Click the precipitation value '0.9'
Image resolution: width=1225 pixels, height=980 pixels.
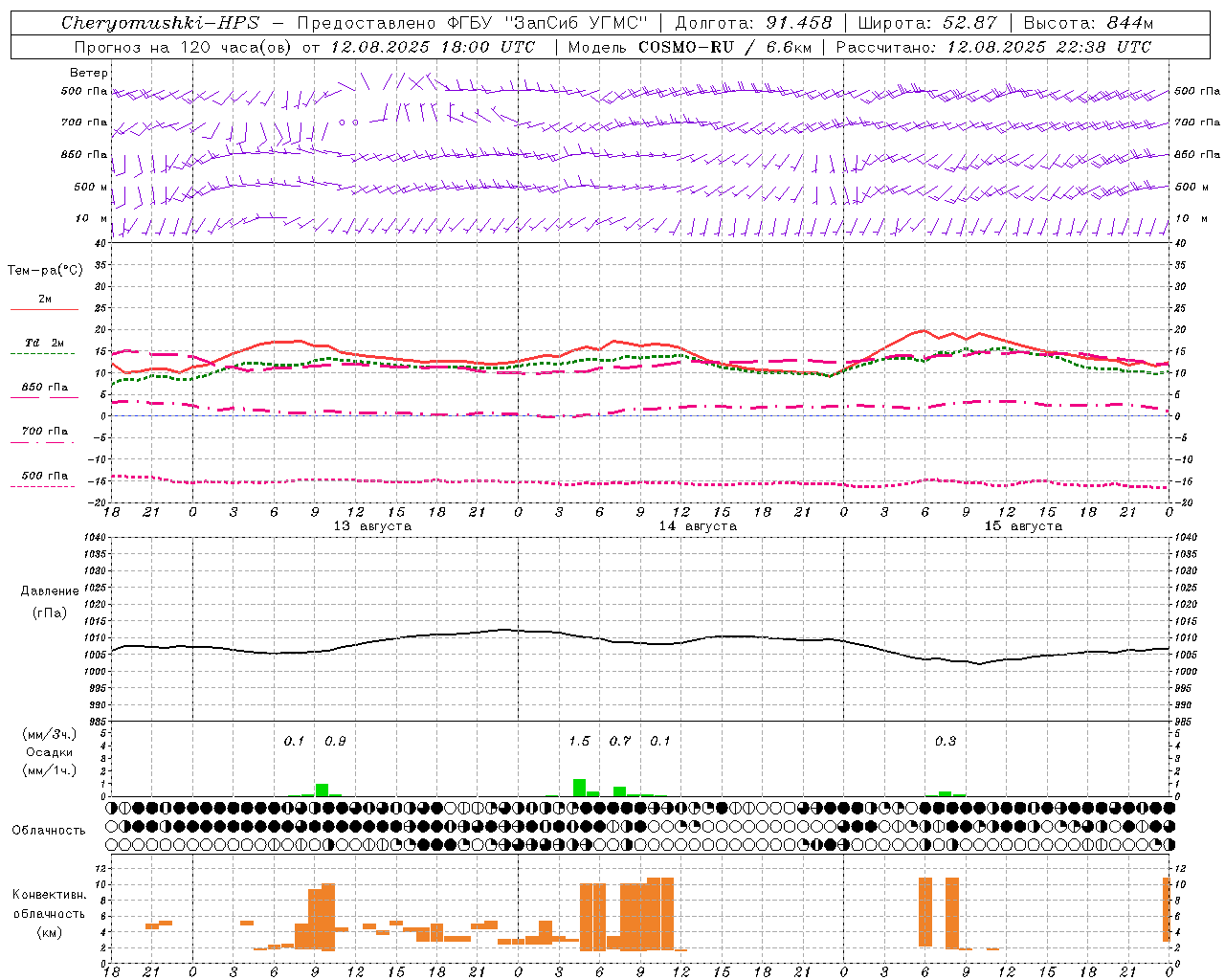[335, 741]
